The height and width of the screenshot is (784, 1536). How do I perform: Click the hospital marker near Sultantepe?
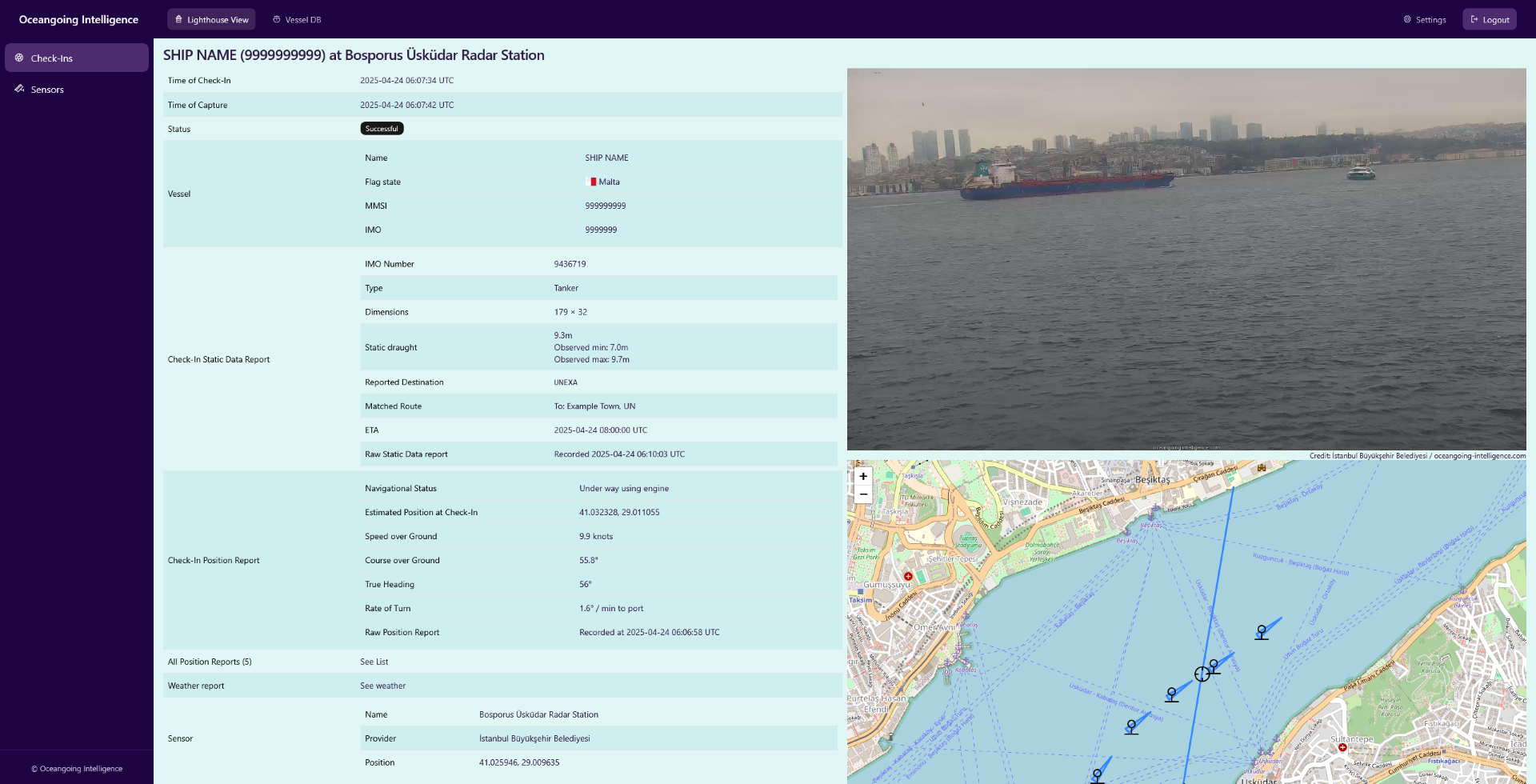tap(1342, 747)
